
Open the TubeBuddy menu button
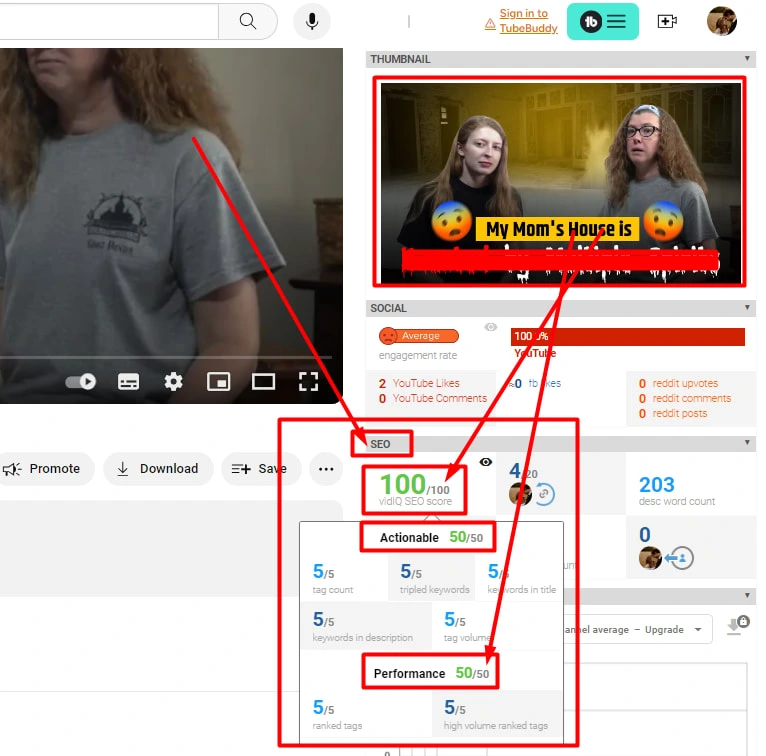603,21
